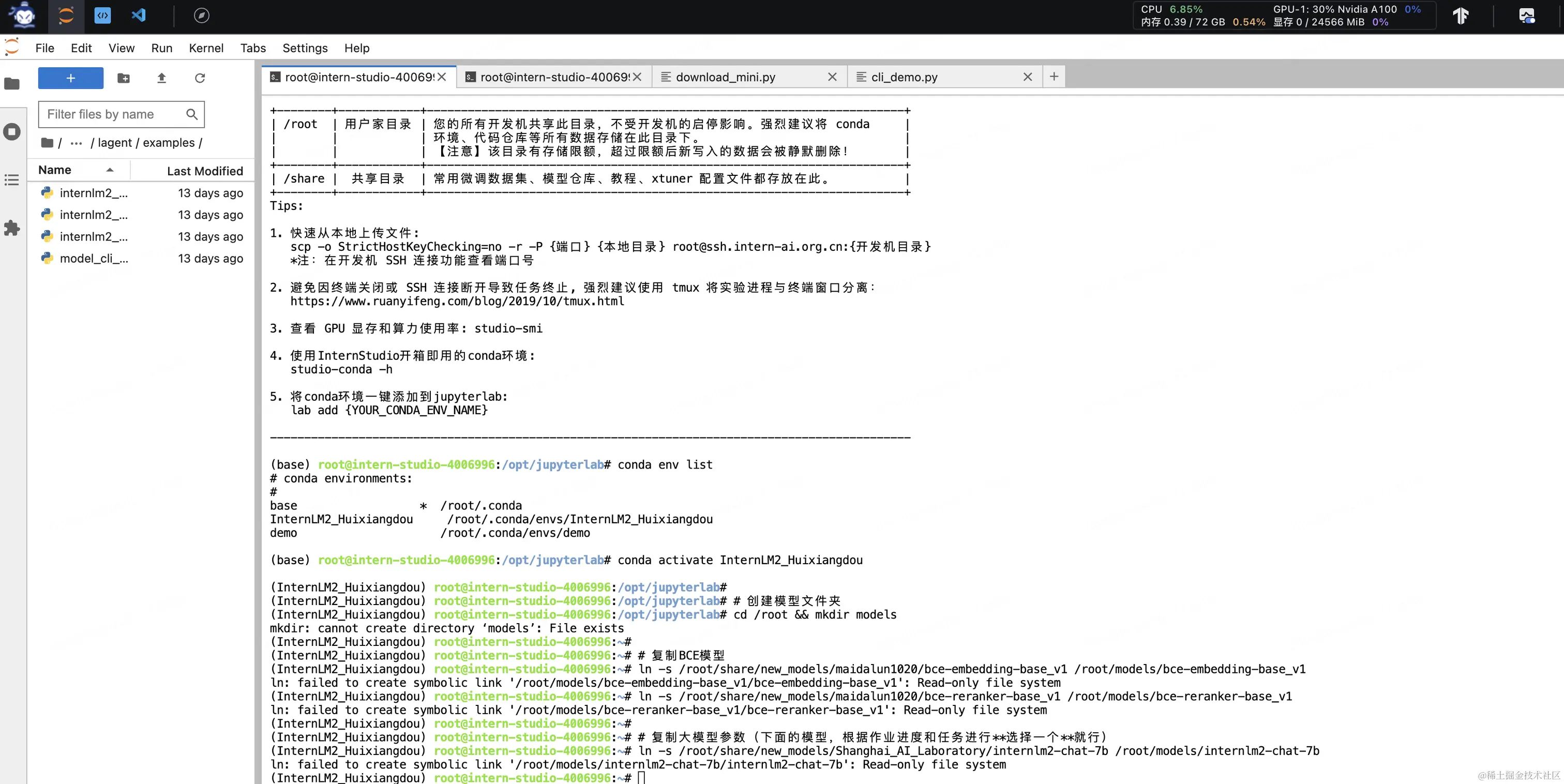Open the Table of Contents sidebar

click(12, 180)
